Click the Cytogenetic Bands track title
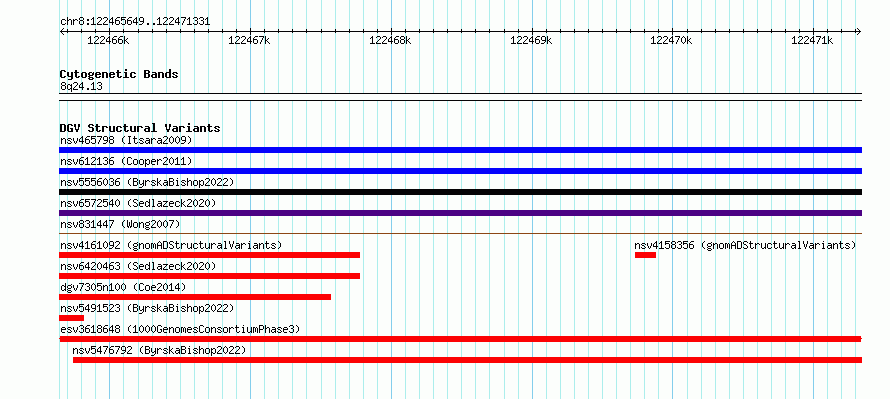890x399 pixels. point(119,74)
